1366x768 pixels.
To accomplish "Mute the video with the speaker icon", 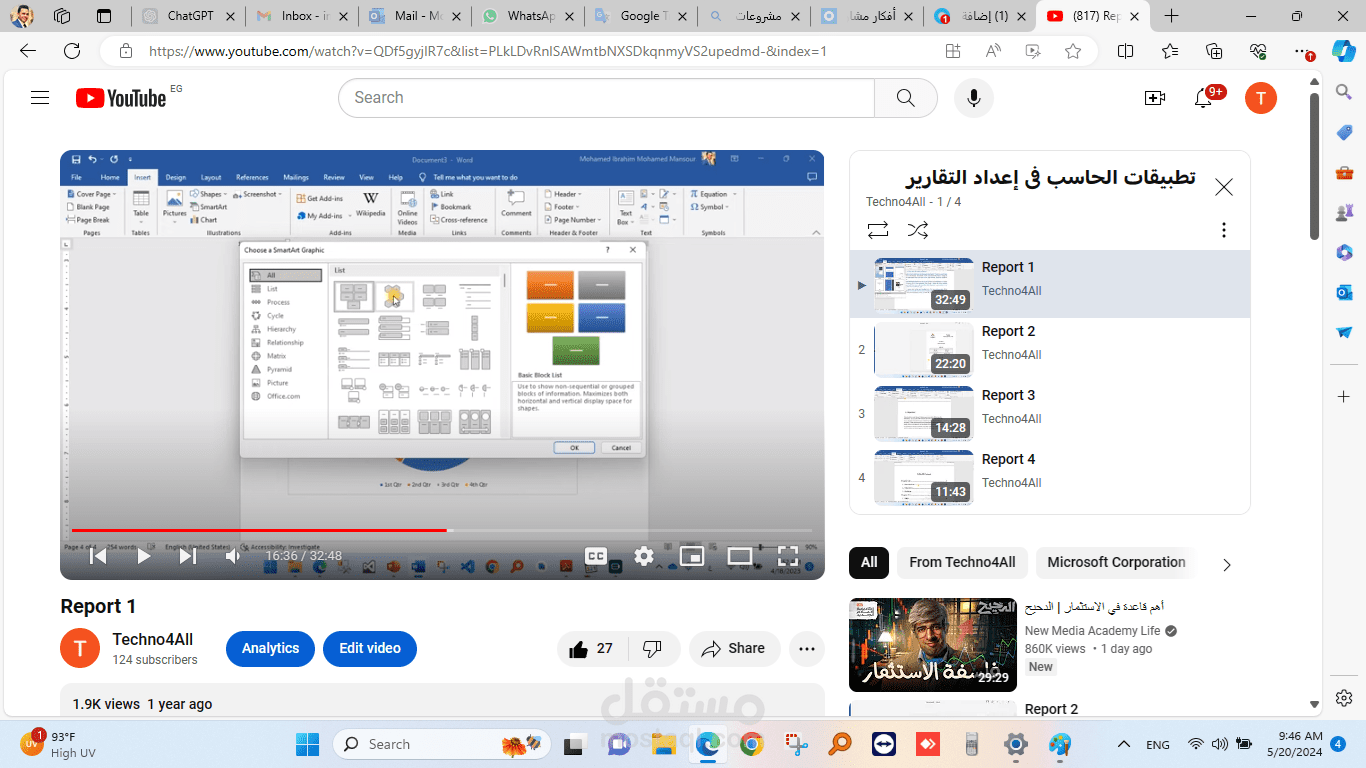I will [x=234, y=556].
